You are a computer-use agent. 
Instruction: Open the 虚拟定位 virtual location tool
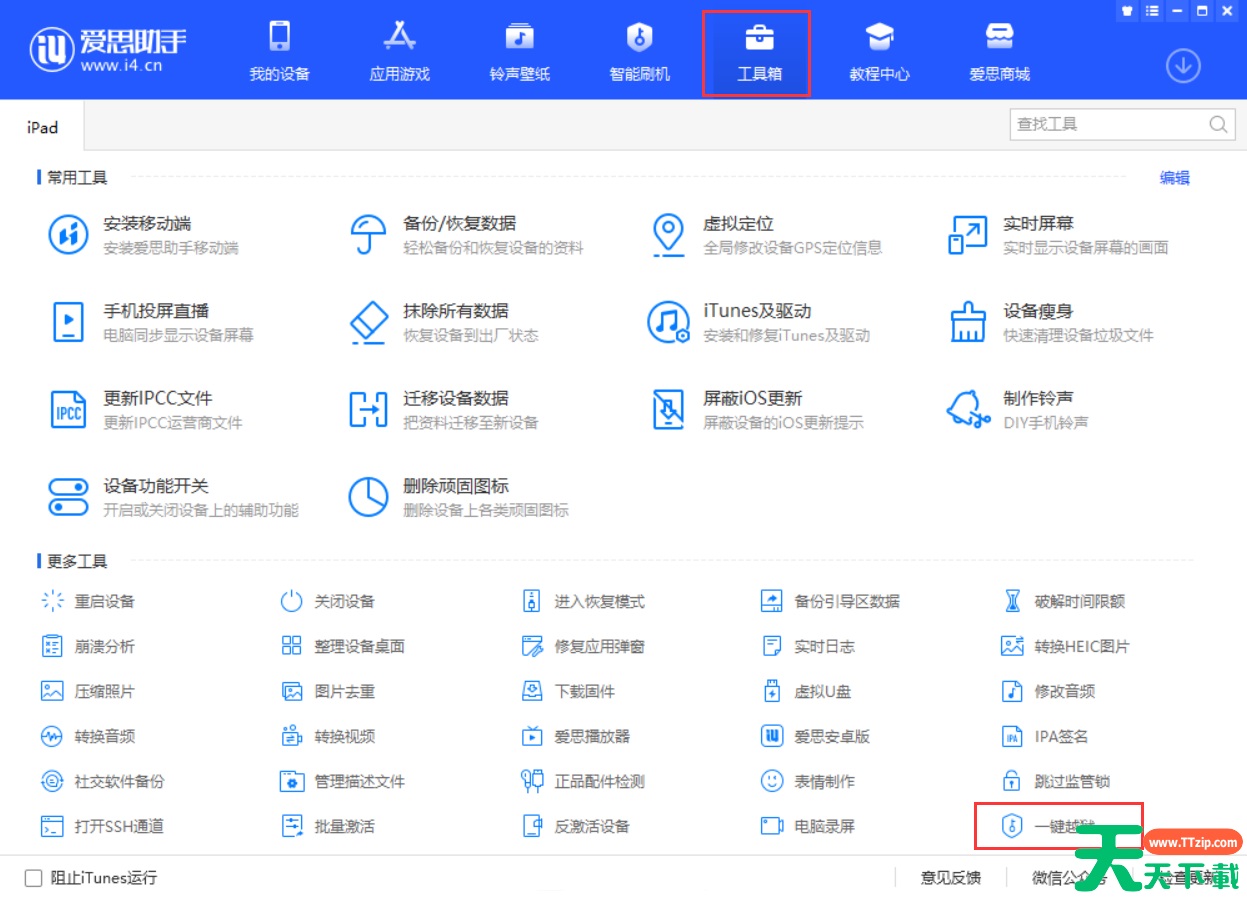click(737, 224)
